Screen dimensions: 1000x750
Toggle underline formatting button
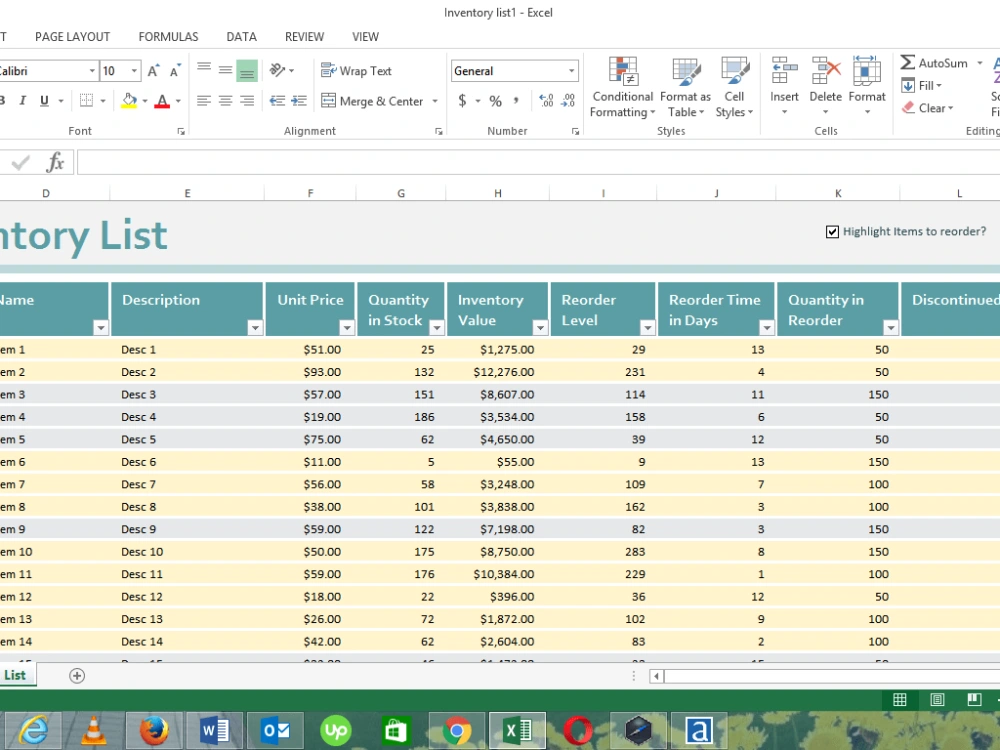[x=44, y=101]
